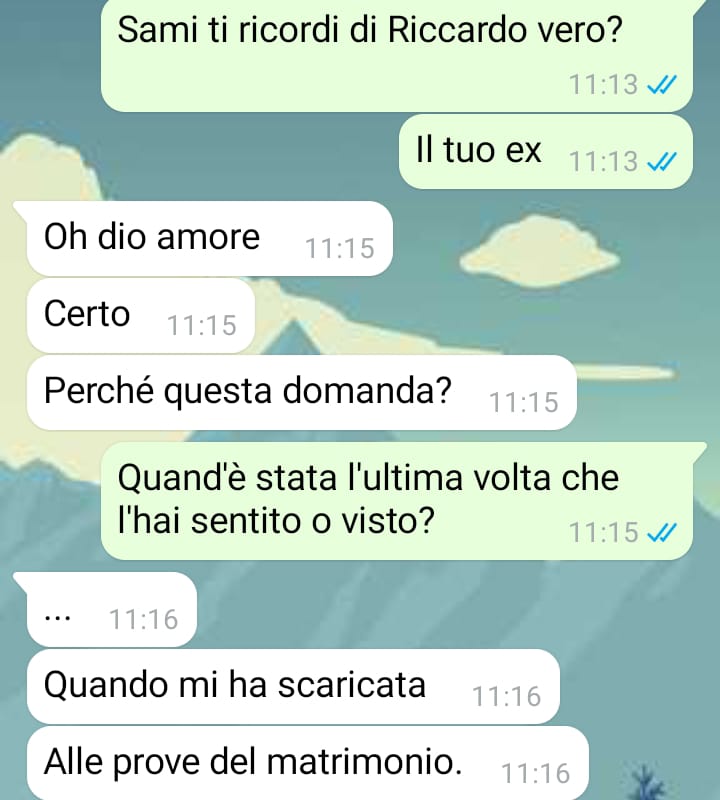This screenshot has height=800, width=720.
Task: Tap the 'Quando mi ha scaricata' message
Action: pos(293,687)
